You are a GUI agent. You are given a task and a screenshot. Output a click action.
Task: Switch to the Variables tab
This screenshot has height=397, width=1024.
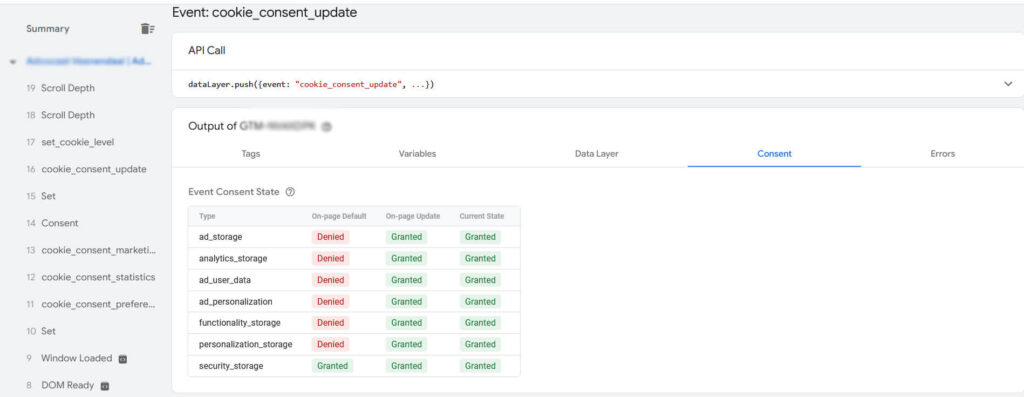coord(417,154)
